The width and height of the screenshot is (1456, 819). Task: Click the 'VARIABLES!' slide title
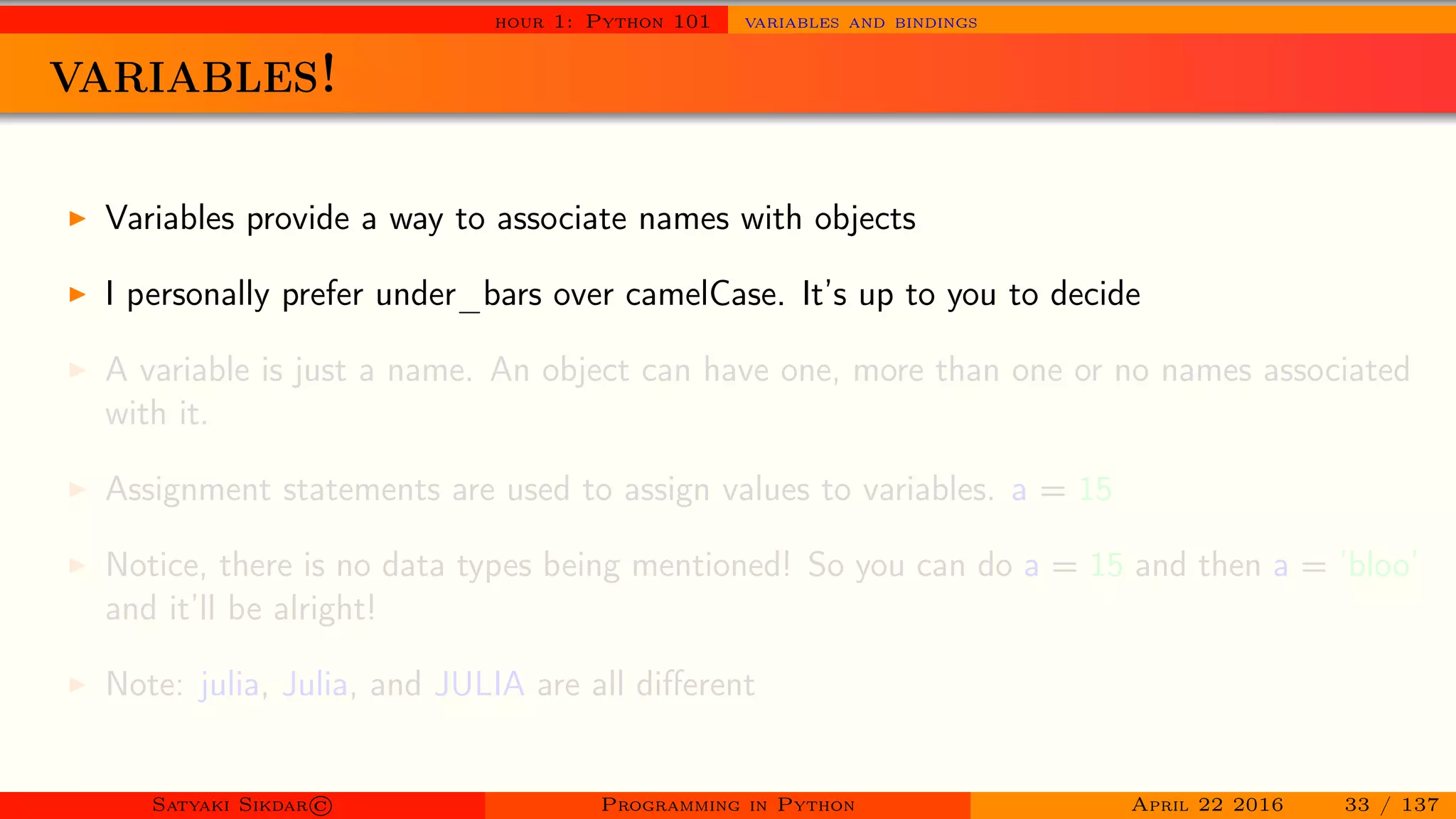click(193, 75)
